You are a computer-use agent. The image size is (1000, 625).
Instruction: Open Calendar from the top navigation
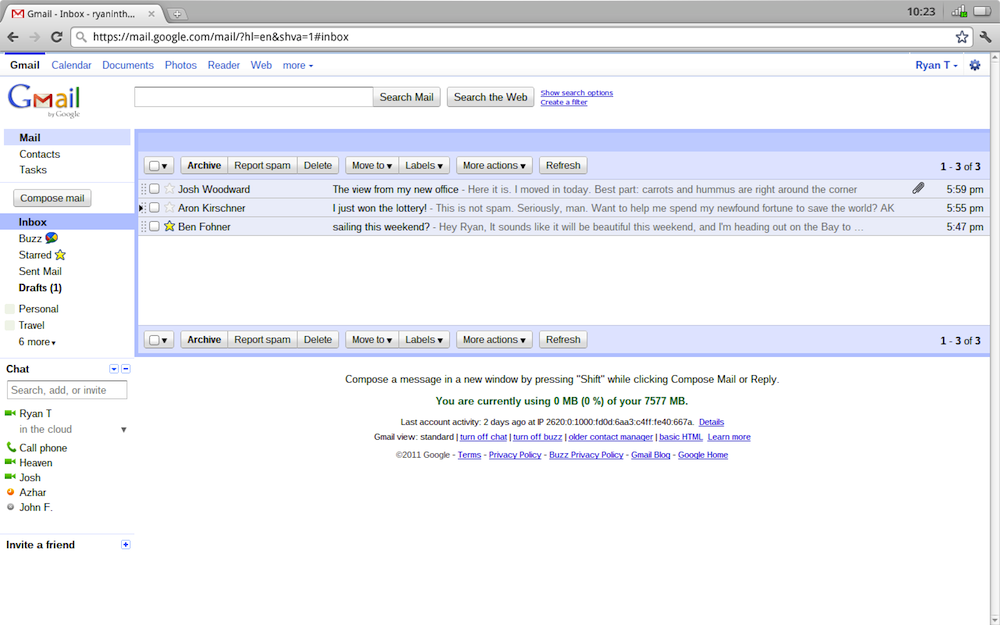pos(71,65)
